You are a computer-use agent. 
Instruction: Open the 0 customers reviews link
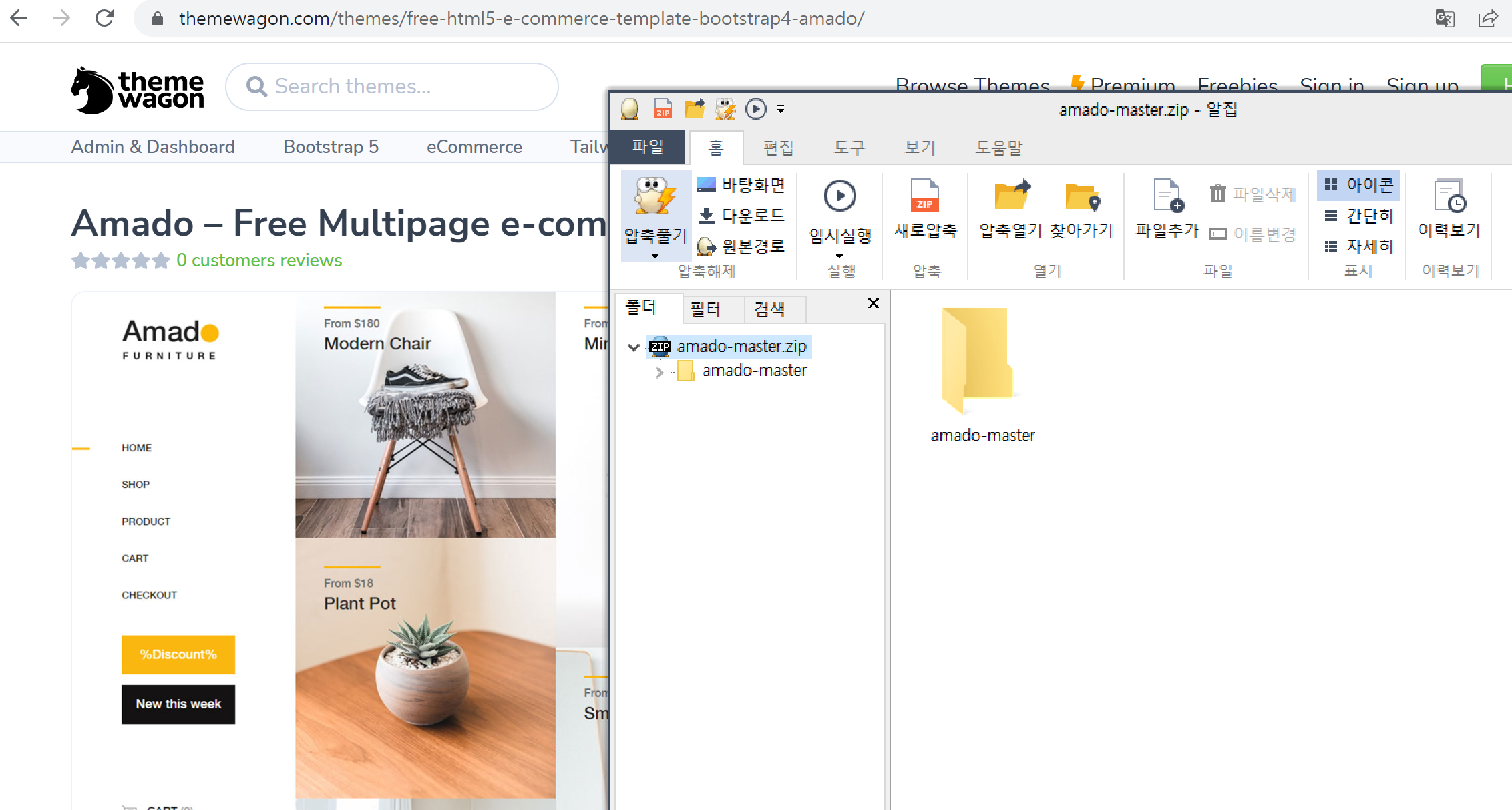point(259,260)
